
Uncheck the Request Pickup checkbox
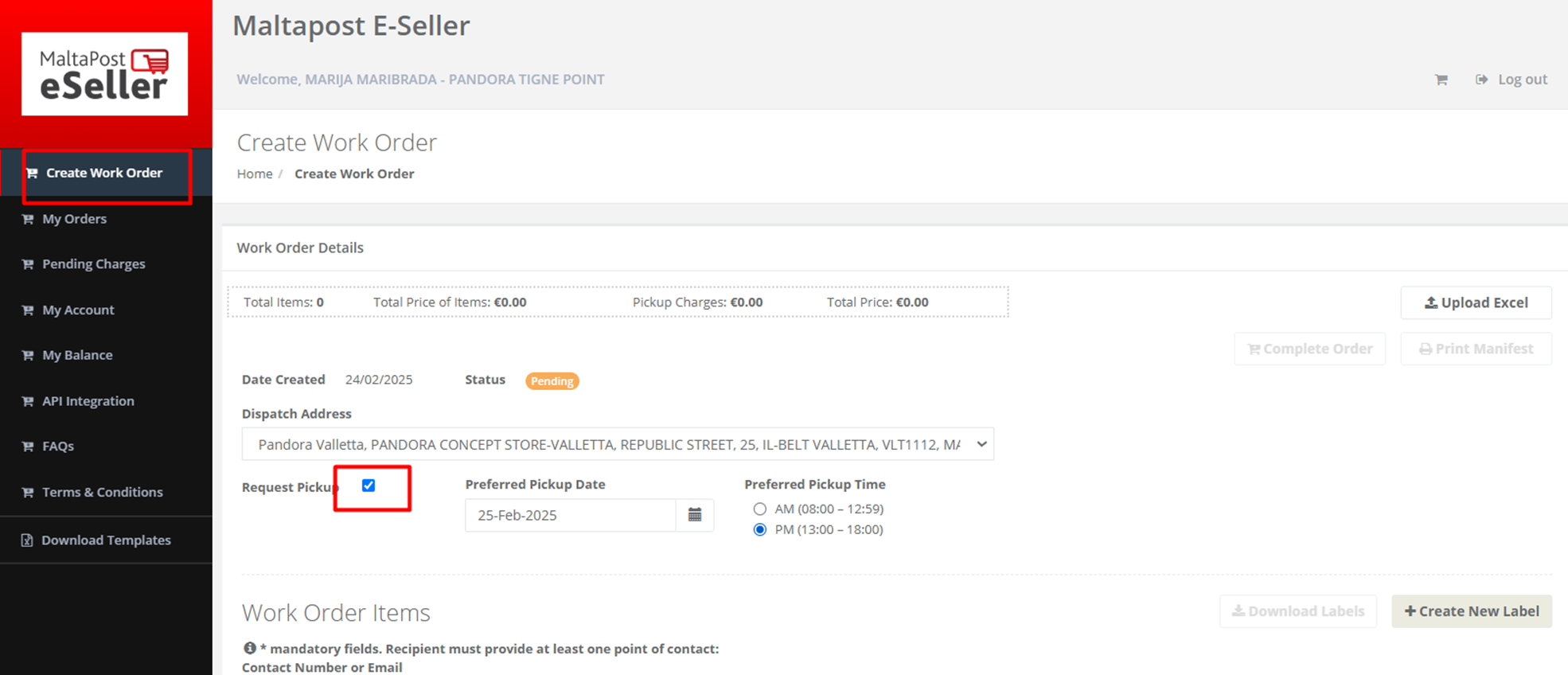pyautogui.click(x=369, y=486)
